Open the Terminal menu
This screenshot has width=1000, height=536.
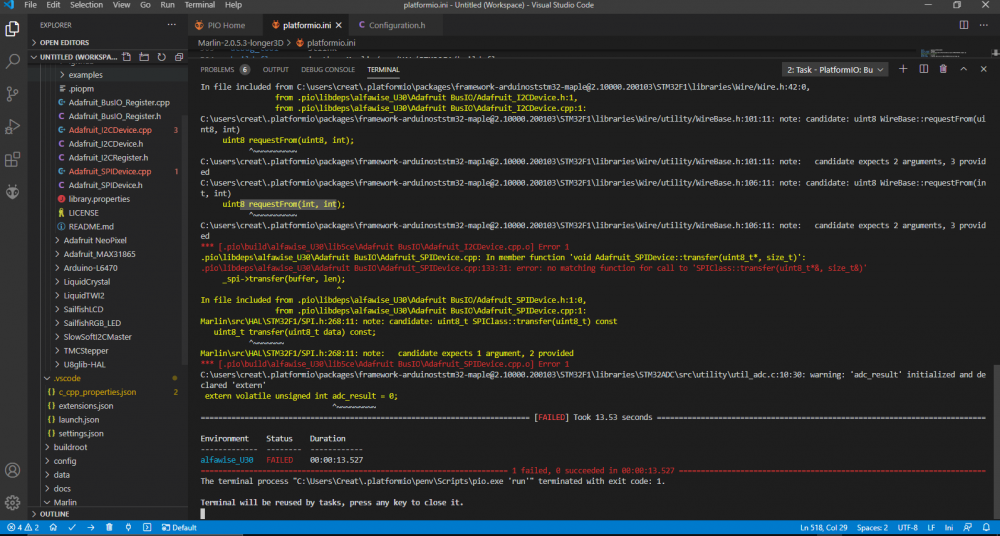[200, 5]
